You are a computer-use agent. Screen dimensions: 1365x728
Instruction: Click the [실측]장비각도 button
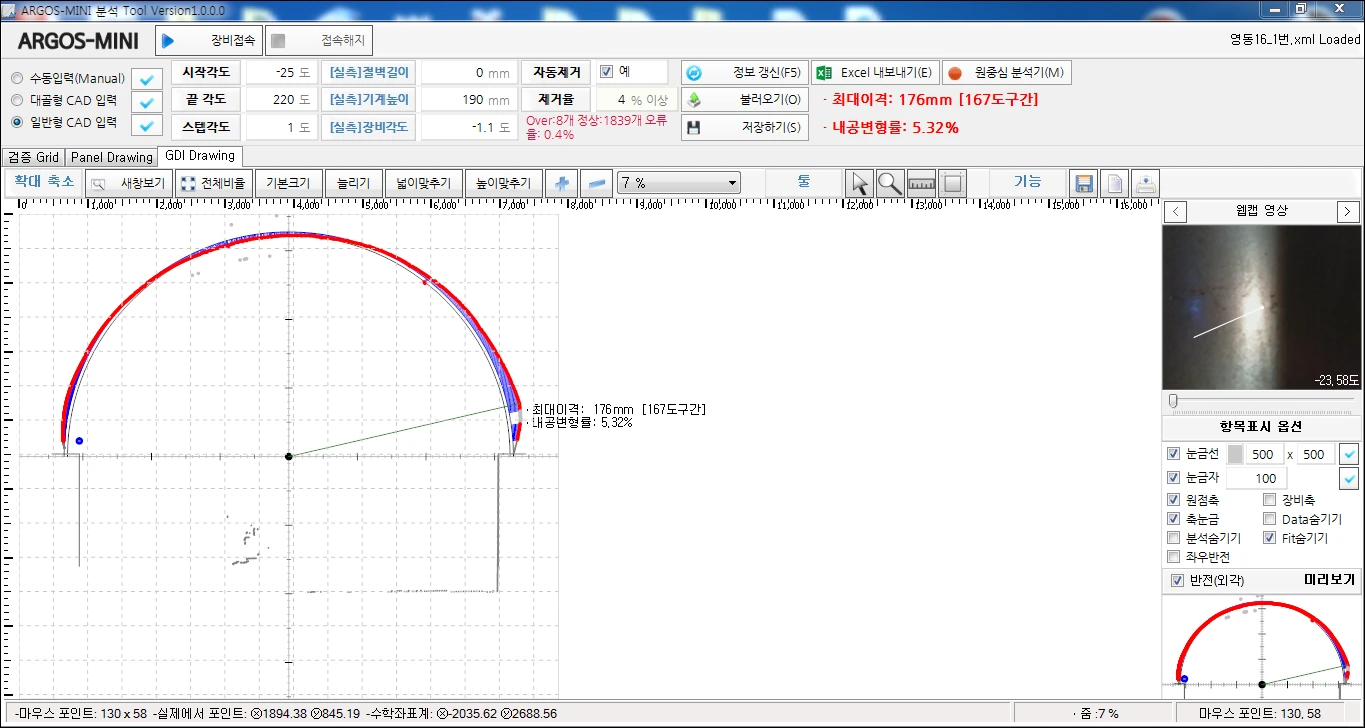[x=369, y=127]
